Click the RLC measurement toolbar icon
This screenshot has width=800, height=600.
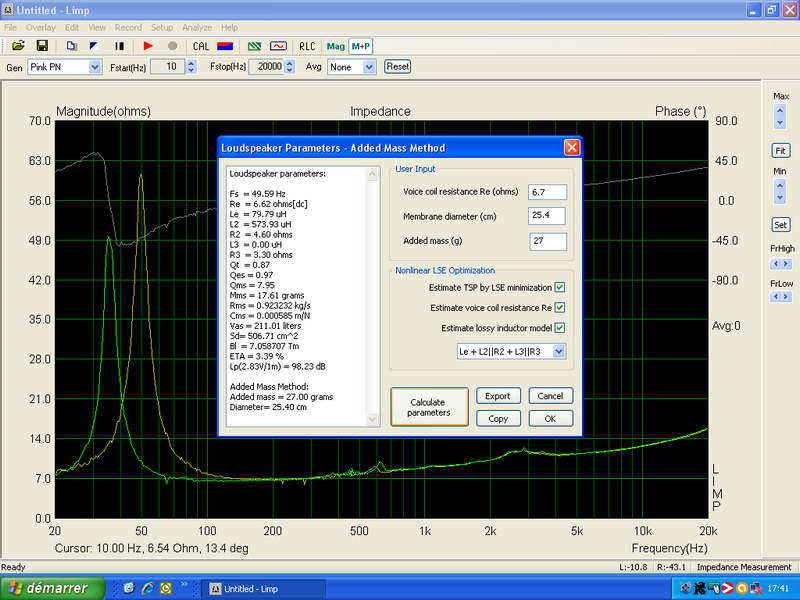point(307,46)
